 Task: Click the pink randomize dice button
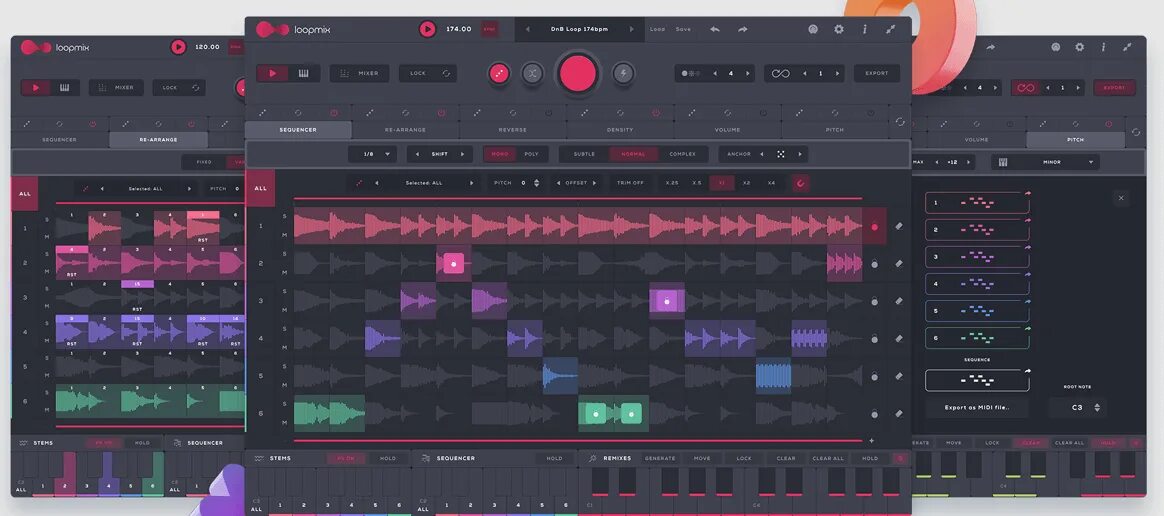click(x=499, y=74)
